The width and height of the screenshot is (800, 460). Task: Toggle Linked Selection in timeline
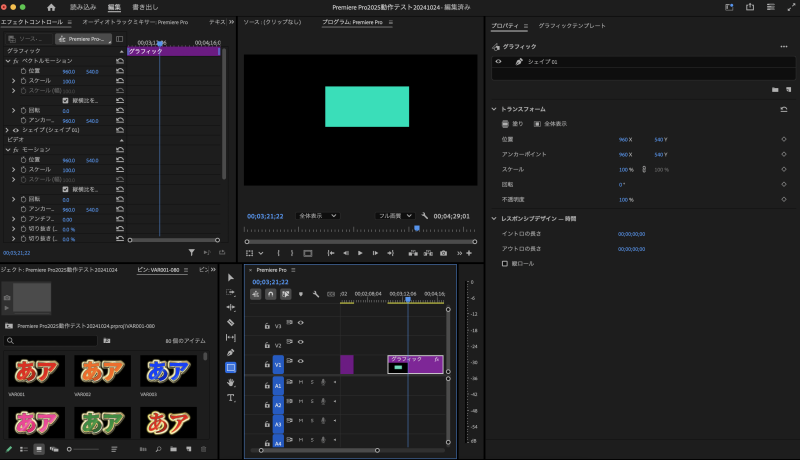(x=286, y=294)
